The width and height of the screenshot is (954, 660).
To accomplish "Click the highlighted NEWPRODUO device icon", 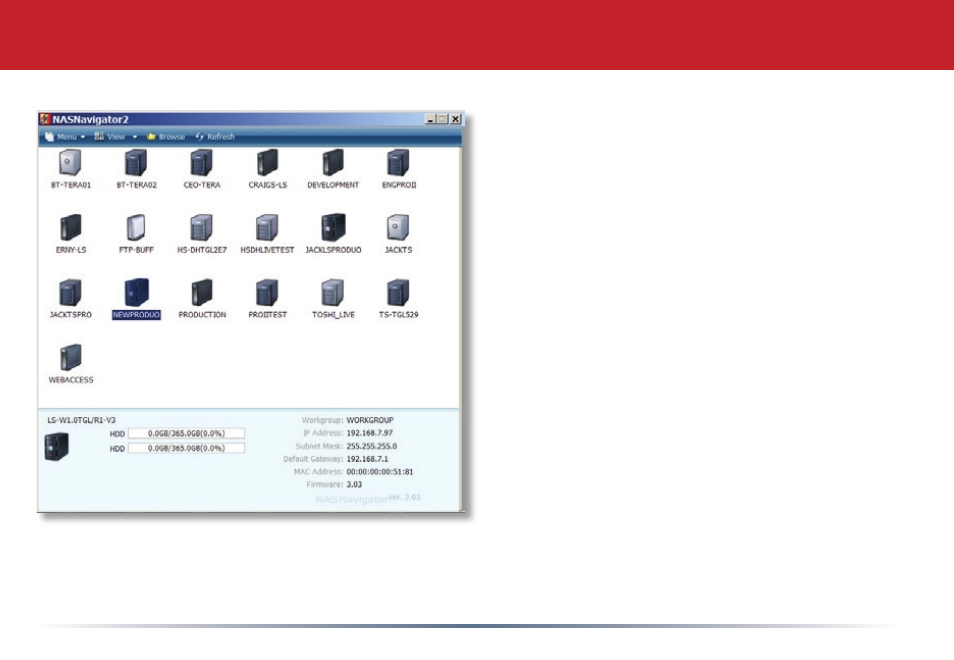I will 136,293.
